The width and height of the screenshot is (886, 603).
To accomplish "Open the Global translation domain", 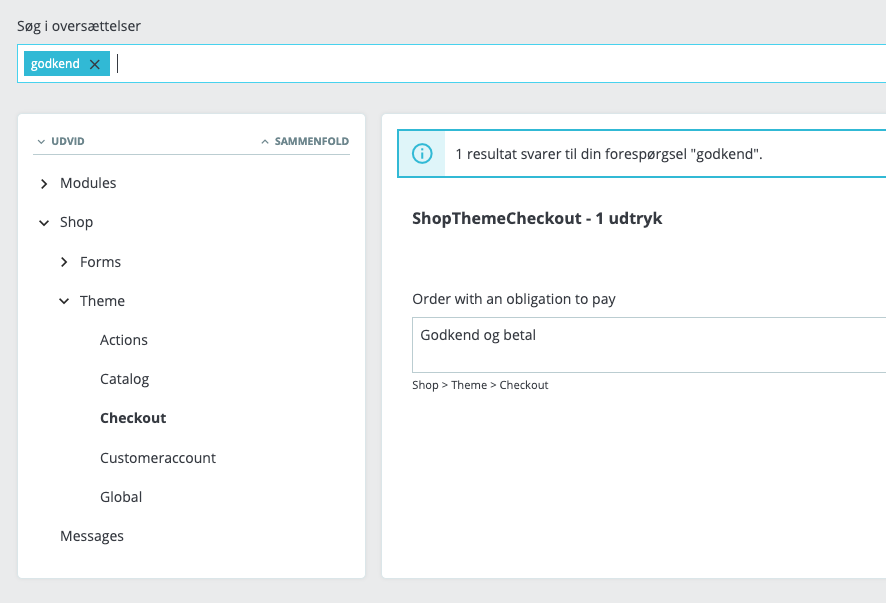I will click(x=121, y=497).
